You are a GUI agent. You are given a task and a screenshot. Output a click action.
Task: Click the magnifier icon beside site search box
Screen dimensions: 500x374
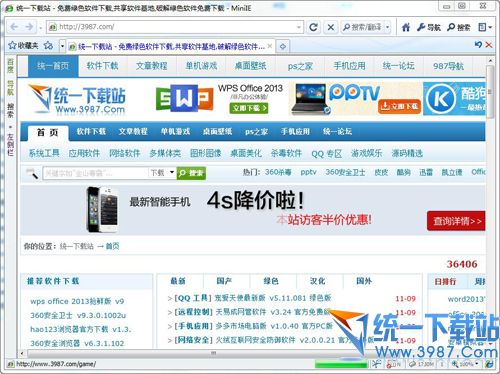click(x=32, y=173)
